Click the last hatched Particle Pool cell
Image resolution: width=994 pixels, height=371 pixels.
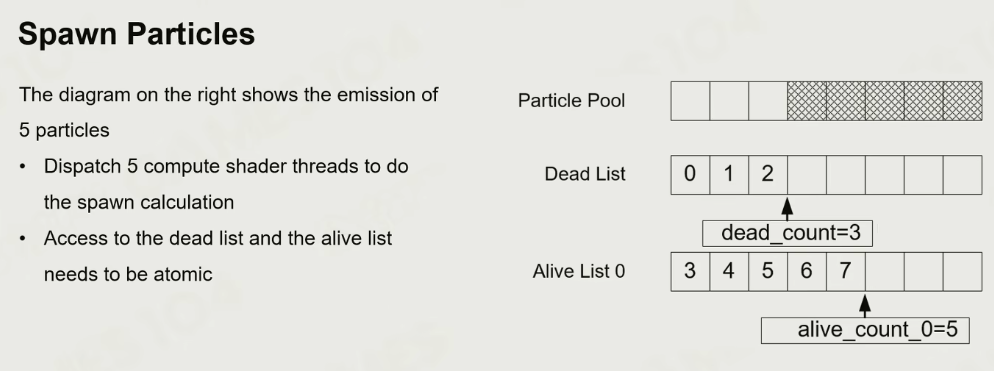coord(962,101)
